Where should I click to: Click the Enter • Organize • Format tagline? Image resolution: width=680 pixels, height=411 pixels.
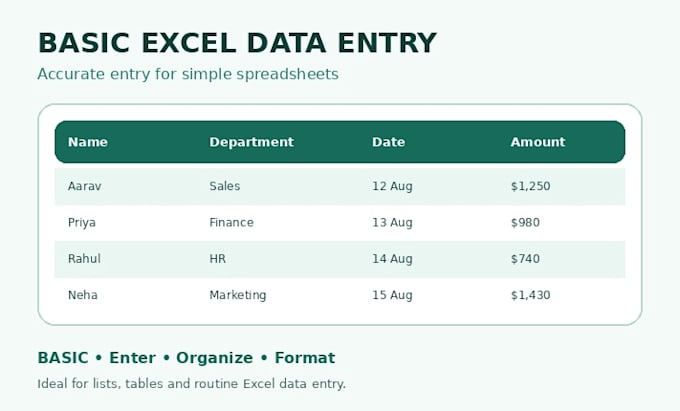coord(222,358)
